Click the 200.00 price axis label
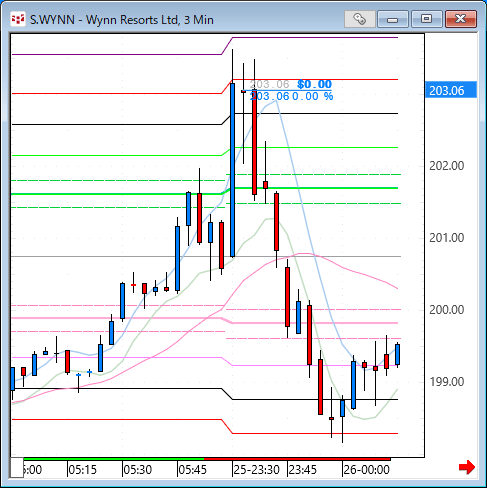487x488 pixels. [x=447, y=310]
